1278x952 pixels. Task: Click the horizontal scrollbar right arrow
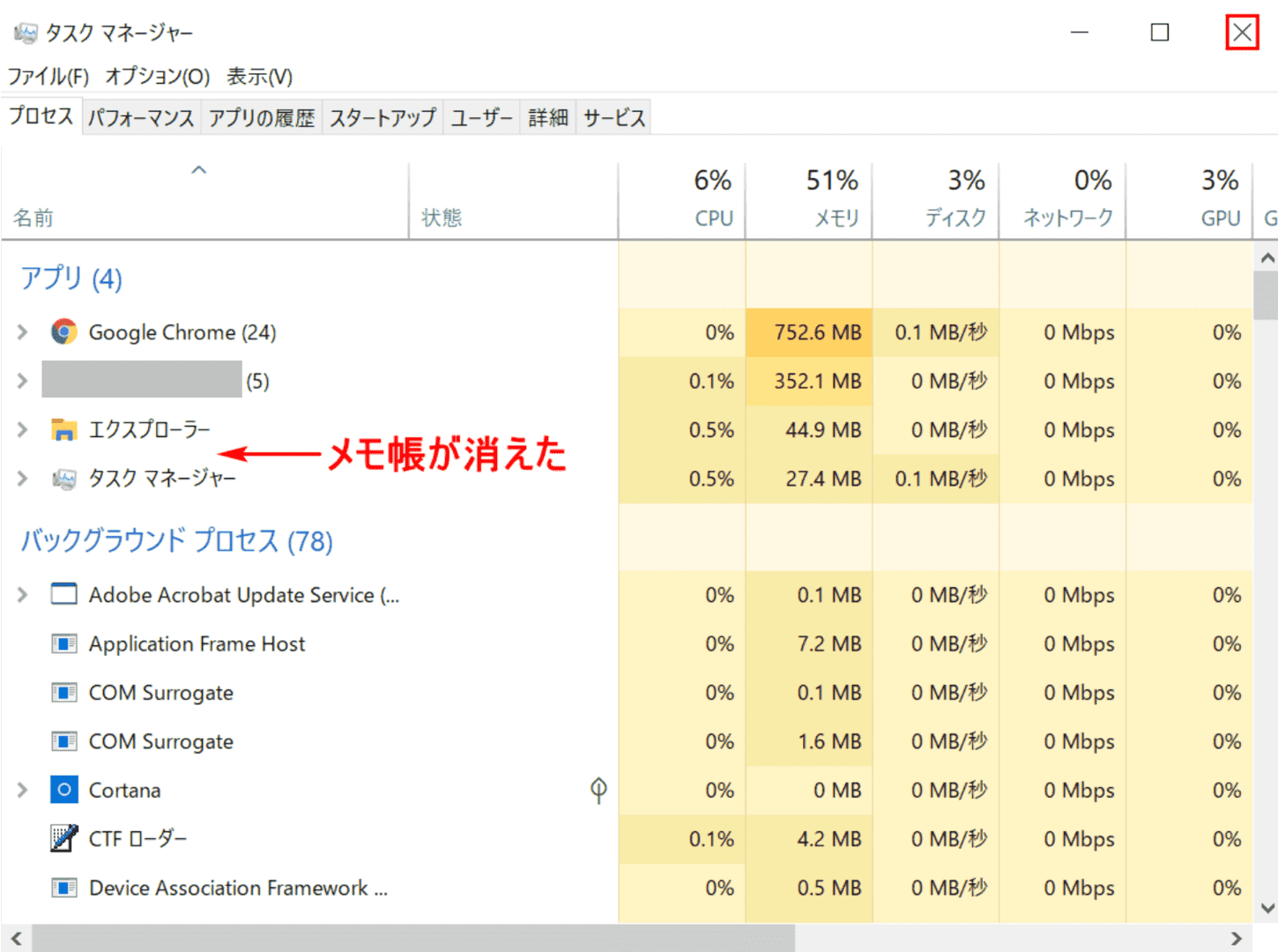(1237, 938)
